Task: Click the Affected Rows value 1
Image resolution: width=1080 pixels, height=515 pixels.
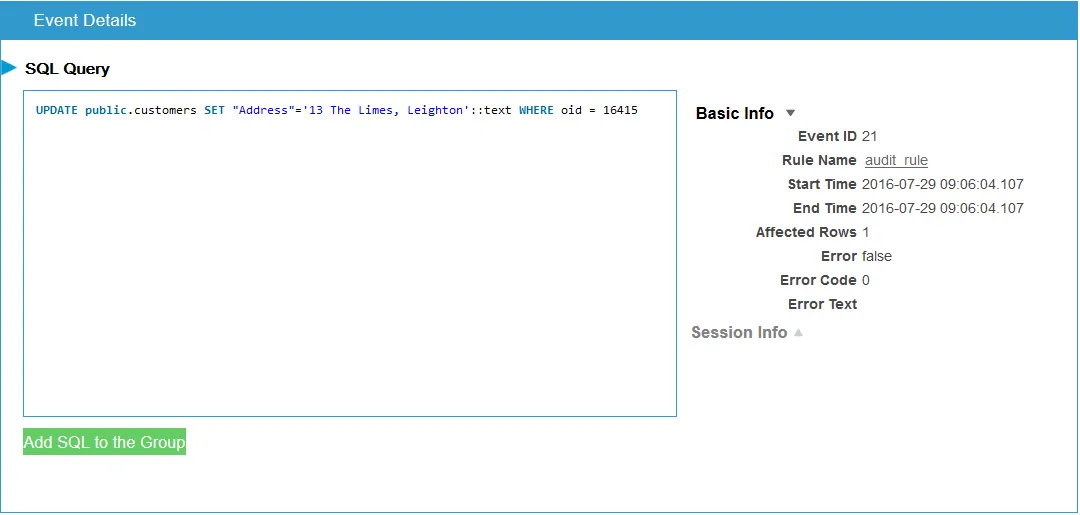Action: 865,232
